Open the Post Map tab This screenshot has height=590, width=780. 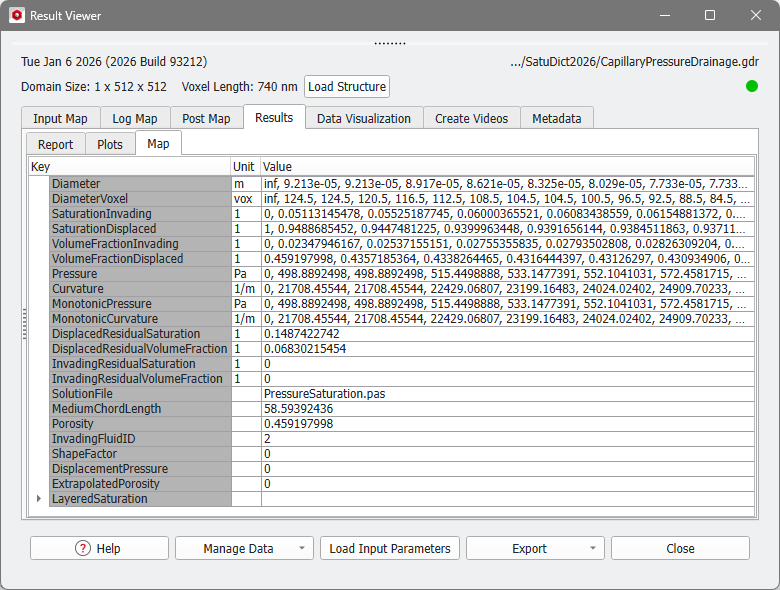206,118
